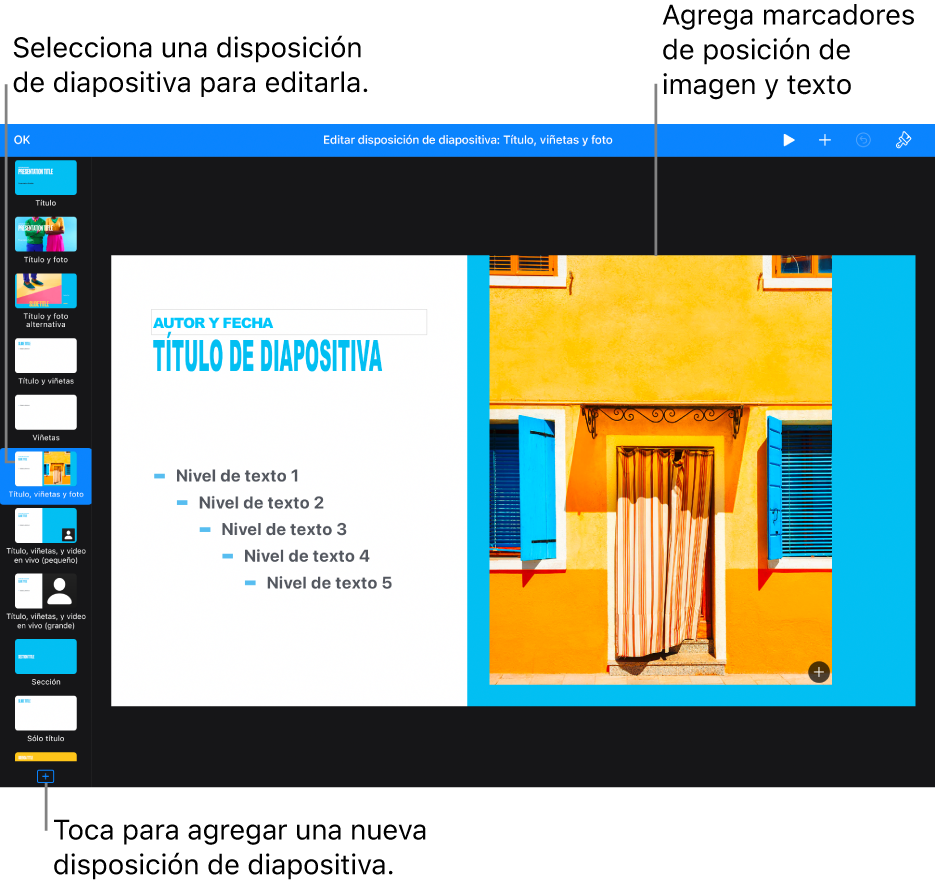
Task: Start the presentation with the Play icon
Action: pos(788,140)
